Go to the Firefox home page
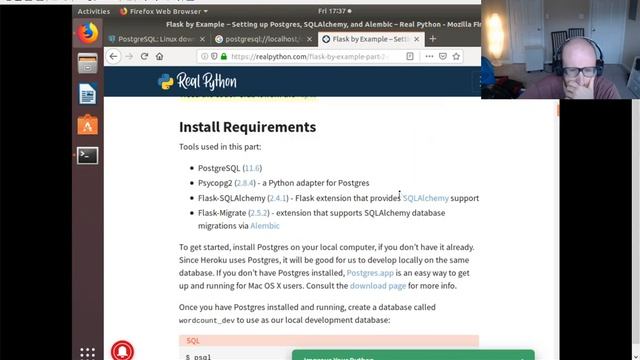 (160, 56)
